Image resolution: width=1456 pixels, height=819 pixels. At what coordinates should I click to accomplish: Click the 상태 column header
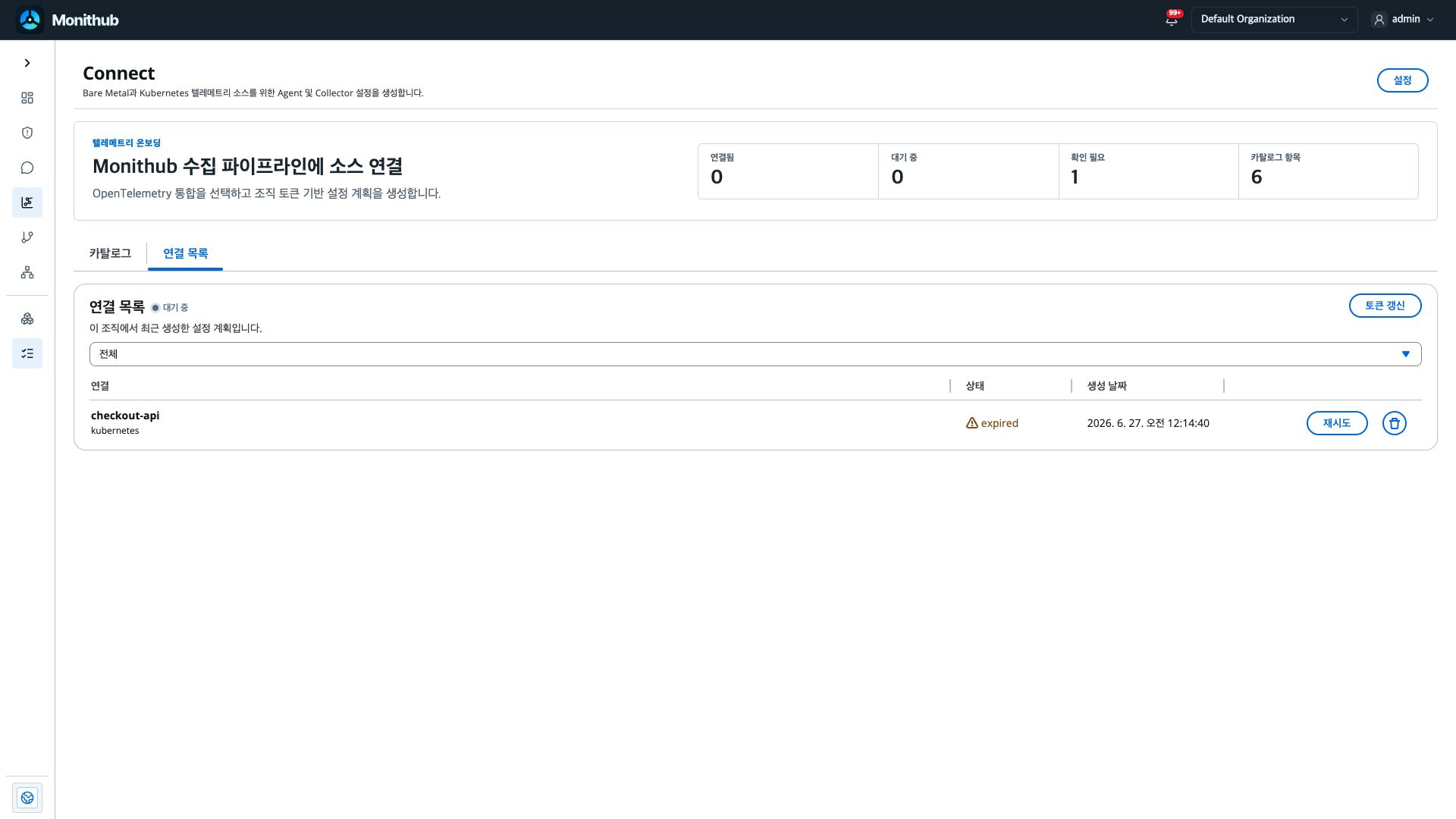click(x=974, y=386)
